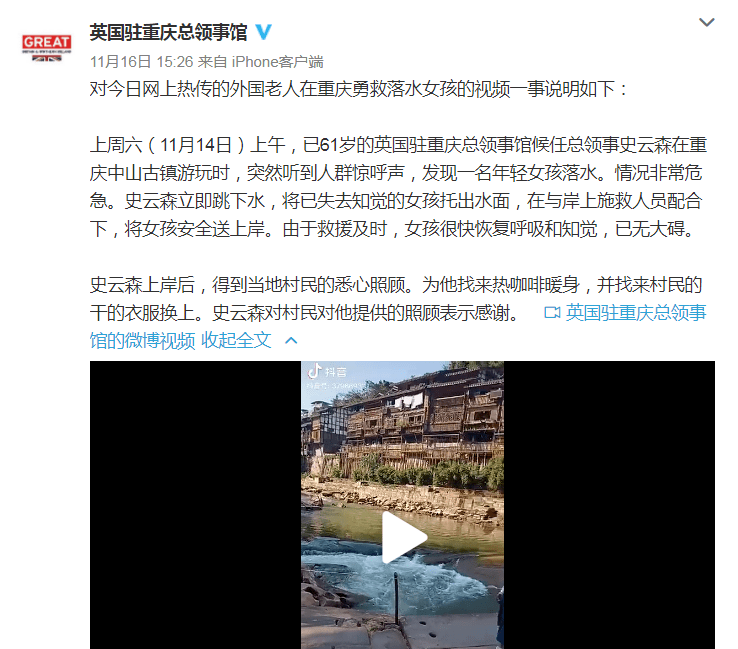The image size is (738, 649).
Task: Click the video camera icon before the Weibo video link
Action: [552, 312]
